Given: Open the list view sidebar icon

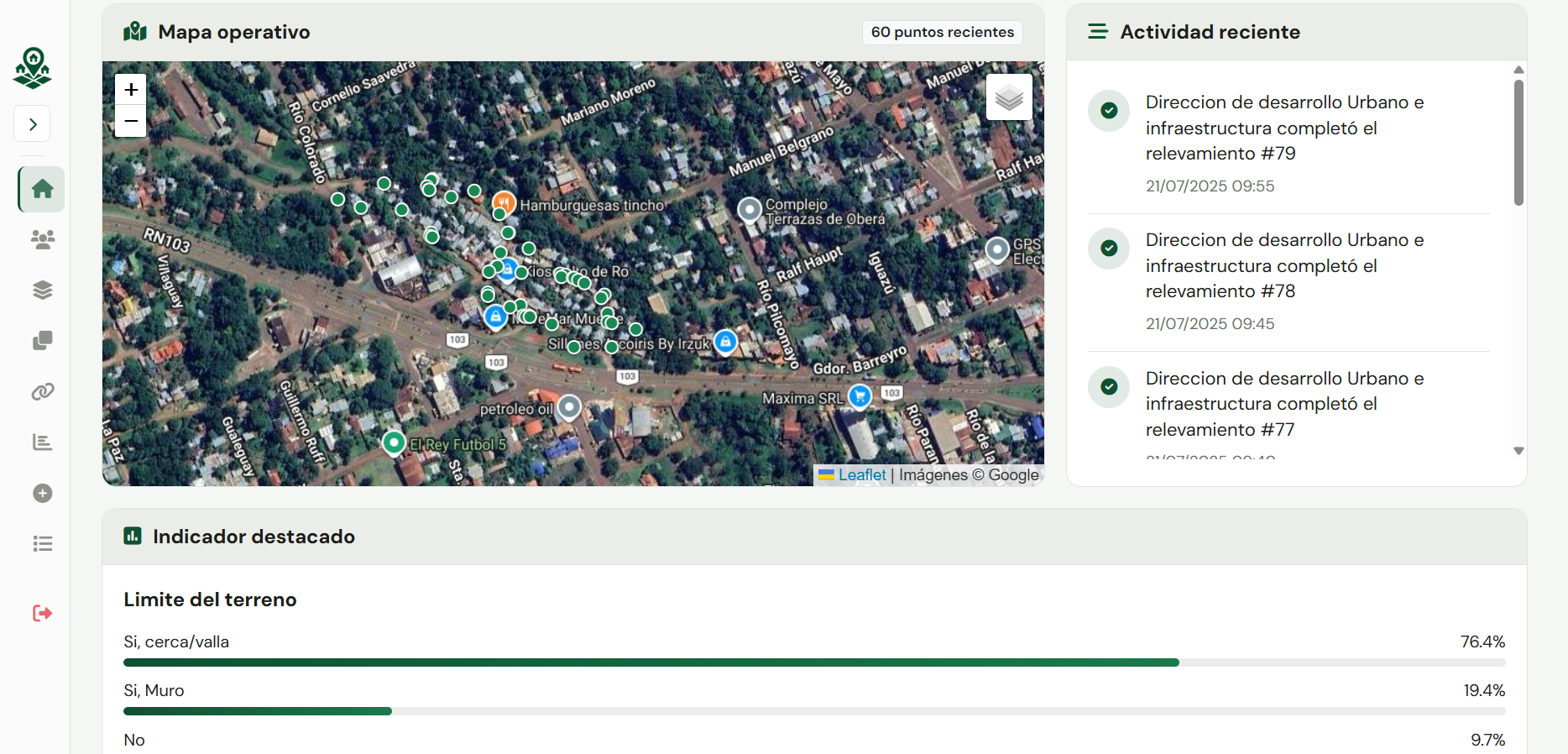Looking at the screenshot, I should pos(42,544).
